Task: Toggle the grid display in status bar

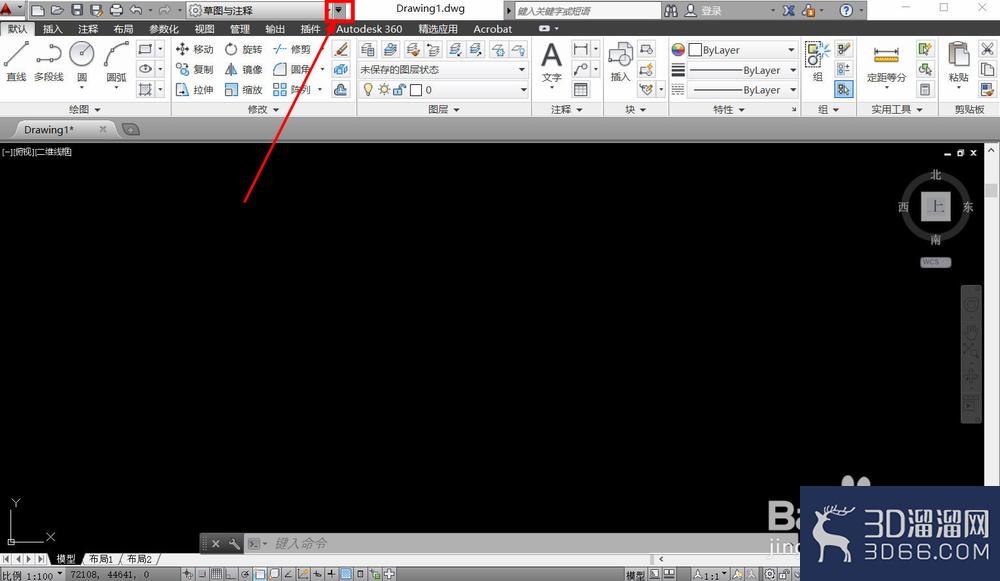Action: coord(217,574)
